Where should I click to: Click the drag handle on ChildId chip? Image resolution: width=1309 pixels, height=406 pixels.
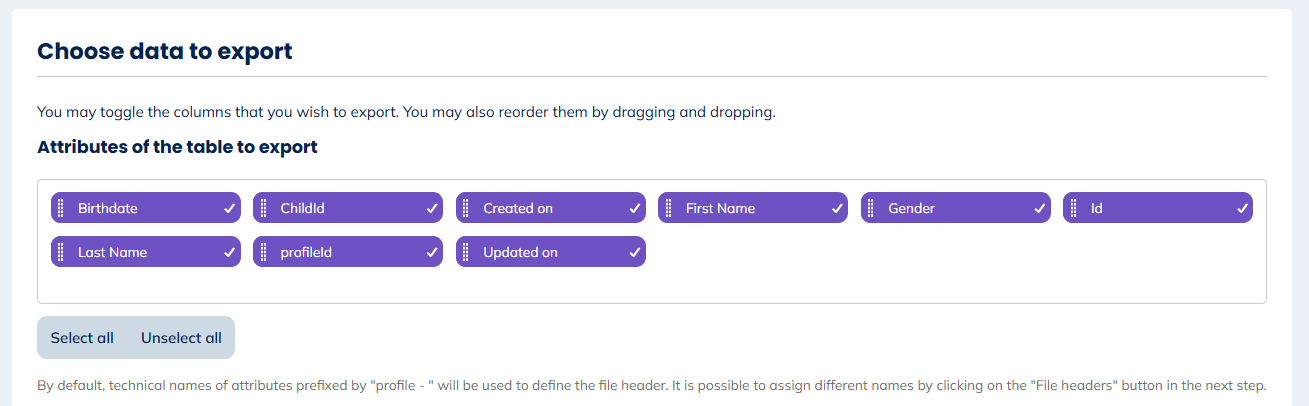263,208
